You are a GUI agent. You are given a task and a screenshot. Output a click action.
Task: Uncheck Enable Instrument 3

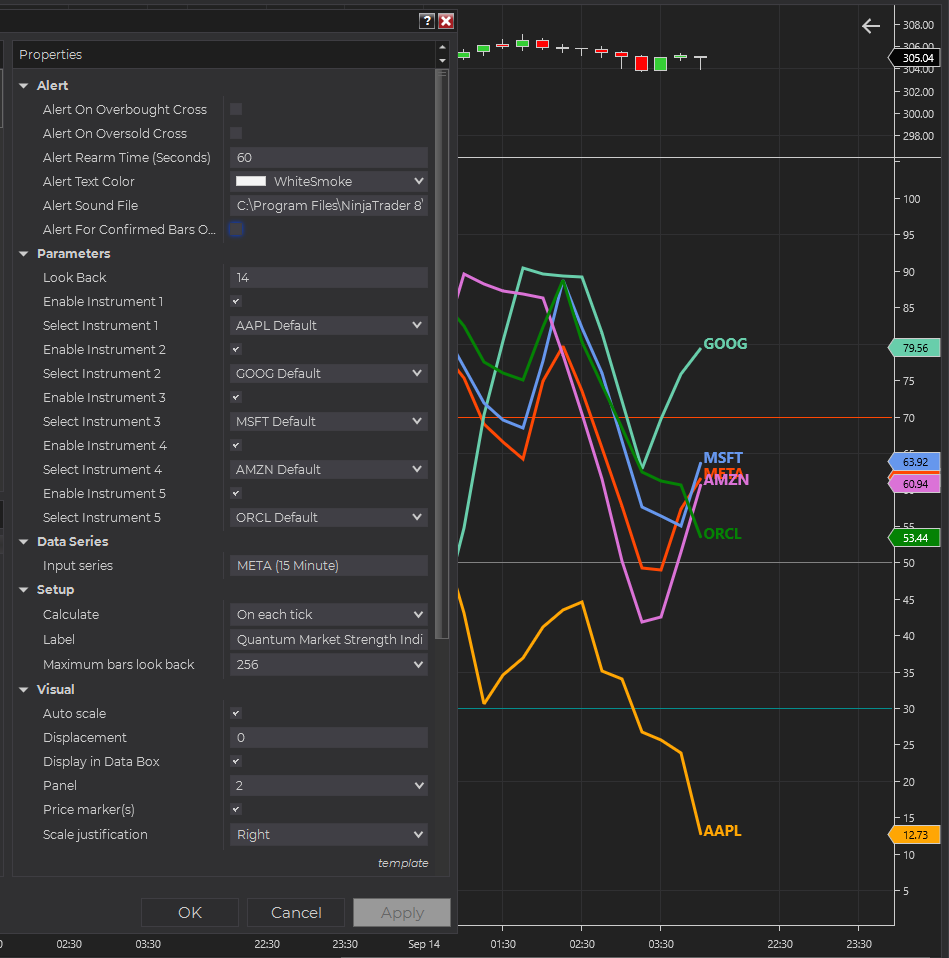click(x=236, y=397)
